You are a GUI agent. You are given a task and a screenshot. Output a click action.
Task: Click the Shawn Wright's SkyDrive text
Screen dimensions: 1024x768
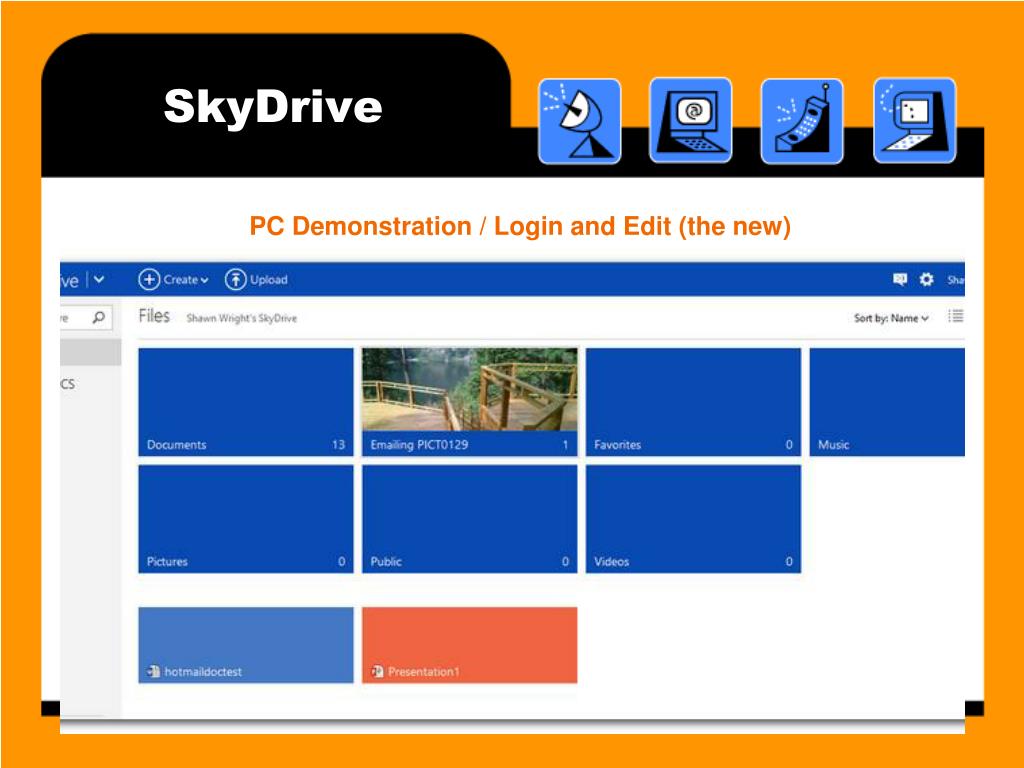click(x=242, y=318)
